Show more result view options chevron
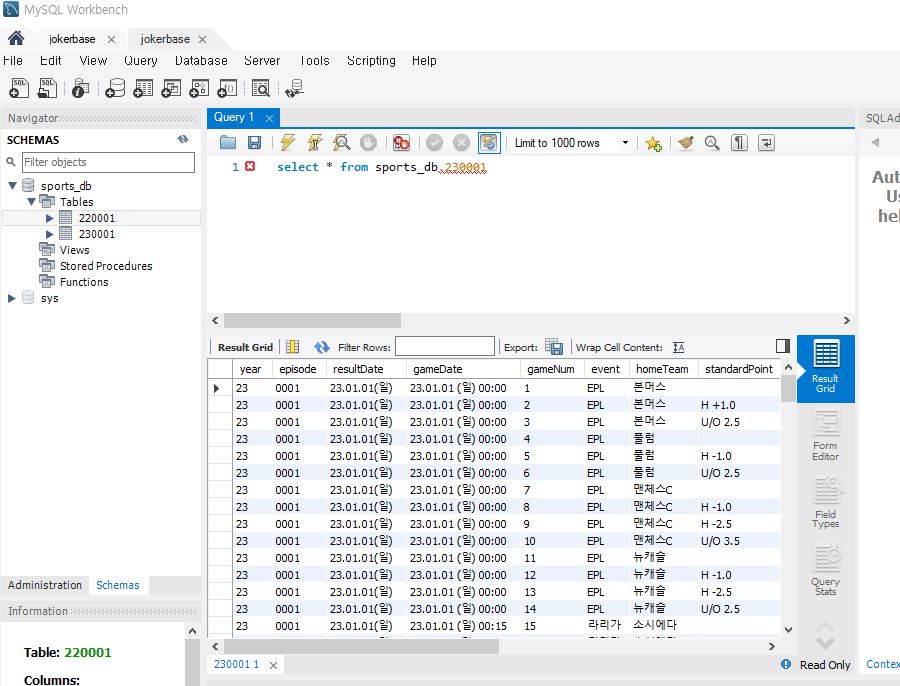 [825, 643]
